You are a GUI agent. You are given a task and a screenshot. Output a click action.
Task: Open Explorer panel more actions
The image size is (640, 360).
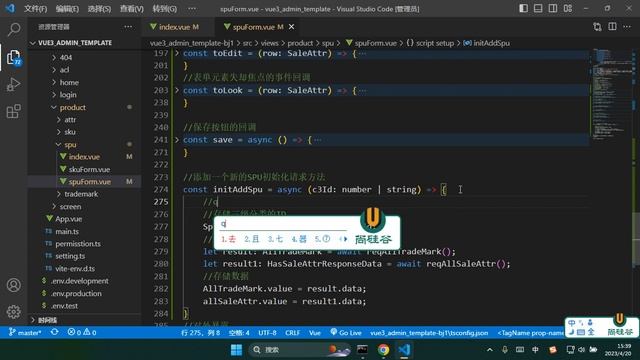128,27
